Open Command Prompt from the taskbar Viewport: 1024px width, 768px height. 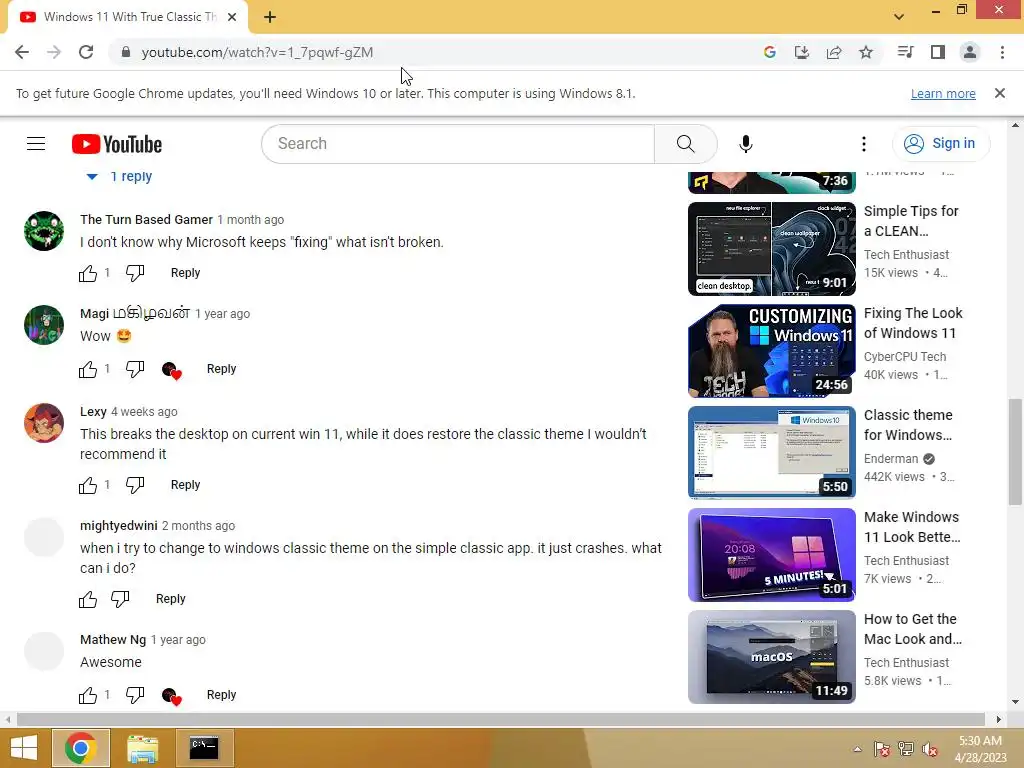pyautogui.click(x=204, y=748)
